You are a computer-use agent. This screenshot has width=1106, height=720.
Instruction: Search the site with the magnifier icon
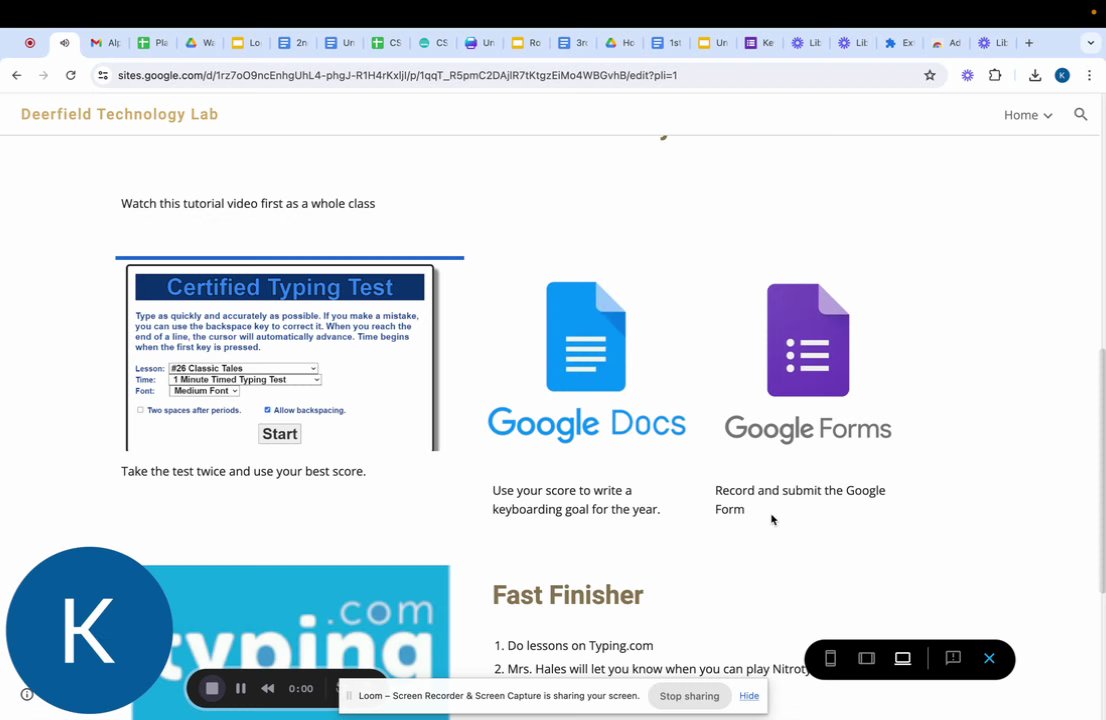[x=1081, y=114]
